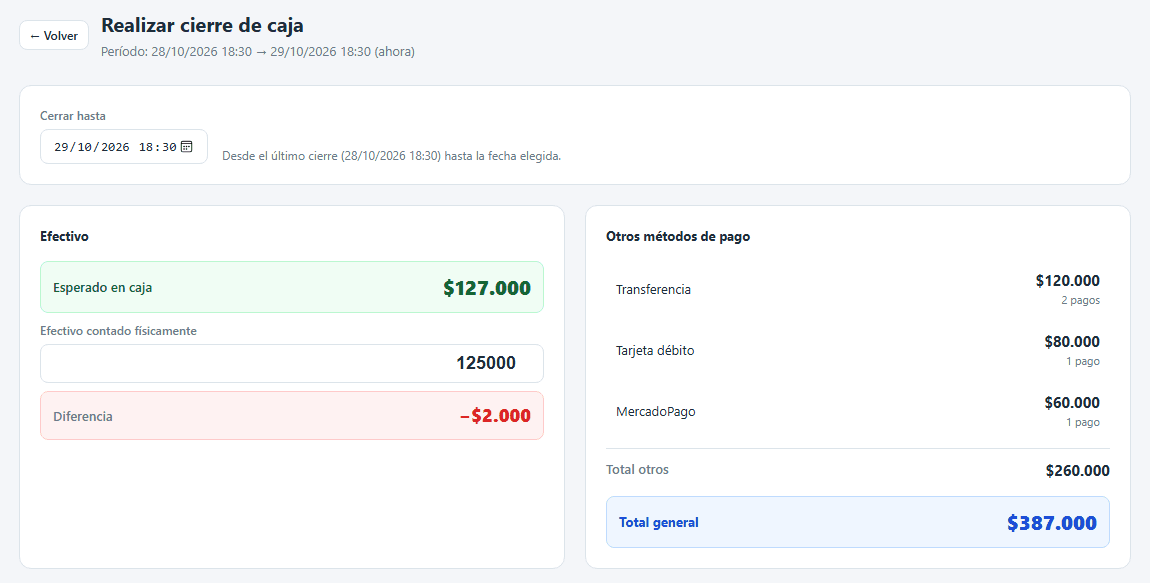Select the Diferencia value −$2.000

(495, 416)
